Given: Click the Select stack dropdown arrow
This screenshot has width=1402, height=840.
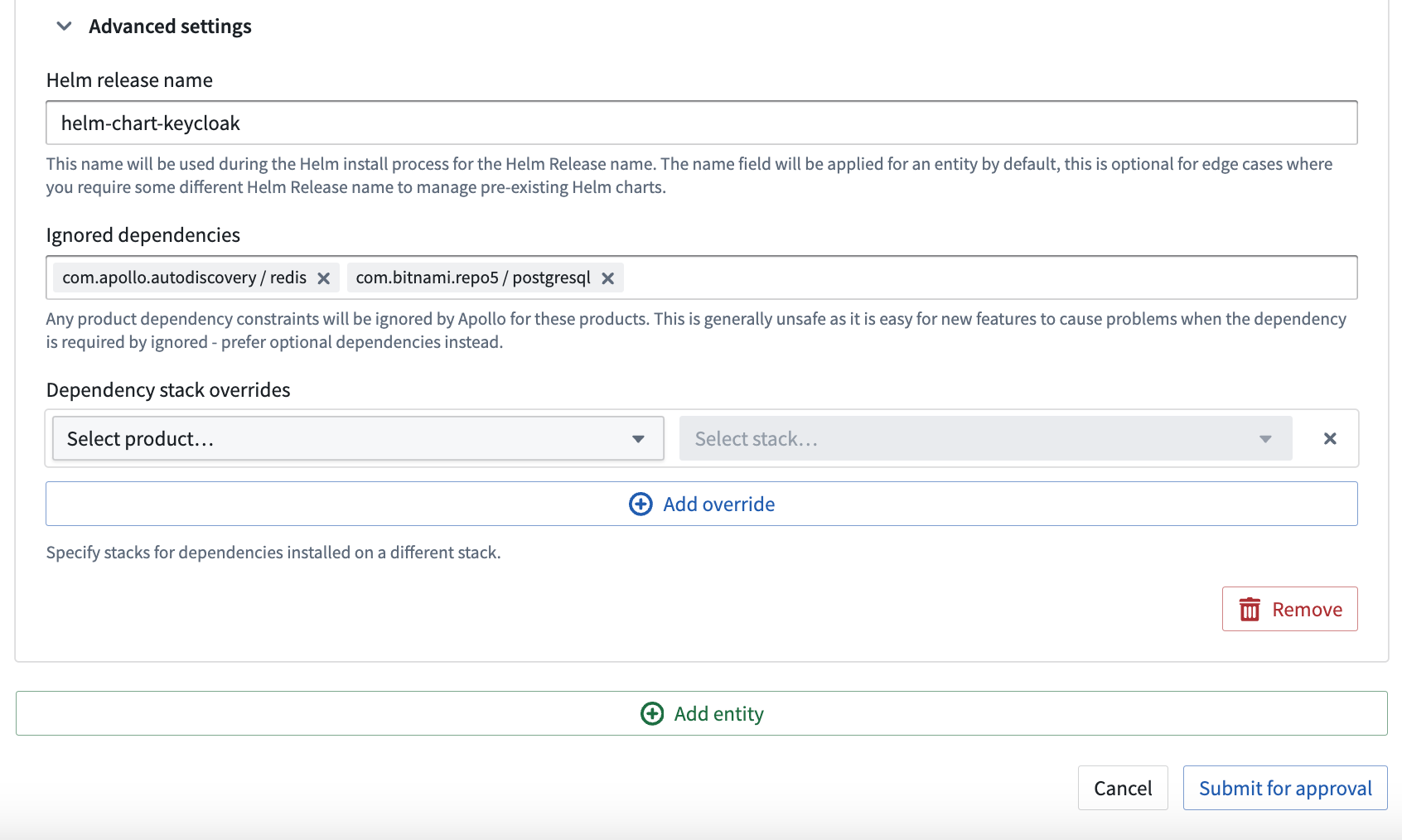Looking at the screenshot, I should tap(1265, 439).
